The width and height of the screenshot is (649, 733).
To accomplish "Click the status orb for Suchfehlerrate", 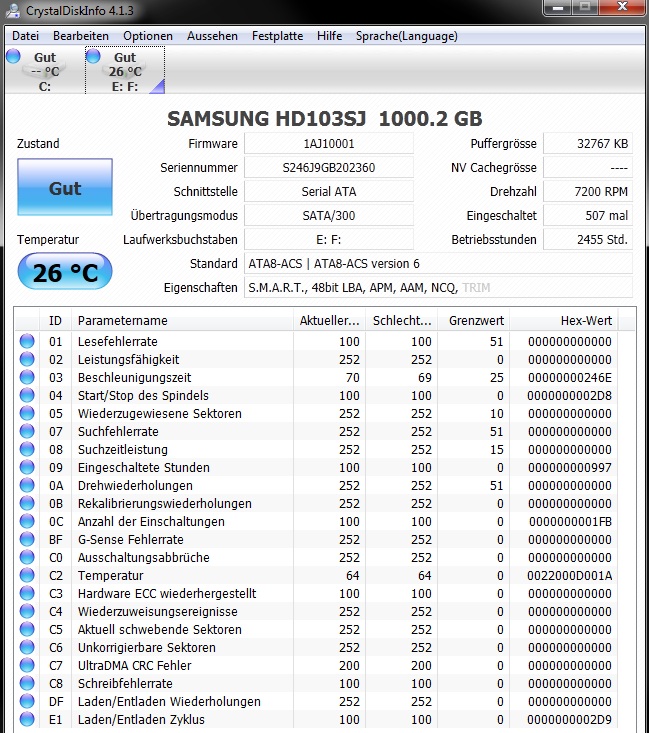I will 27,431.
